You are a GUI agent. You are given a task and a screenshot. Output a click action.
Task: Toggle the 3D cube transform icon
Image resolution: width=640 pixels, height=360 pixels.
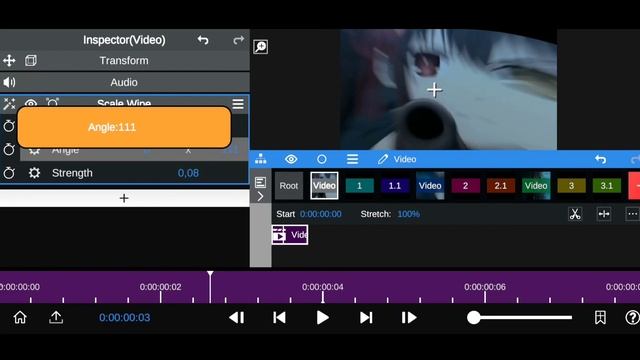[31, 61]
